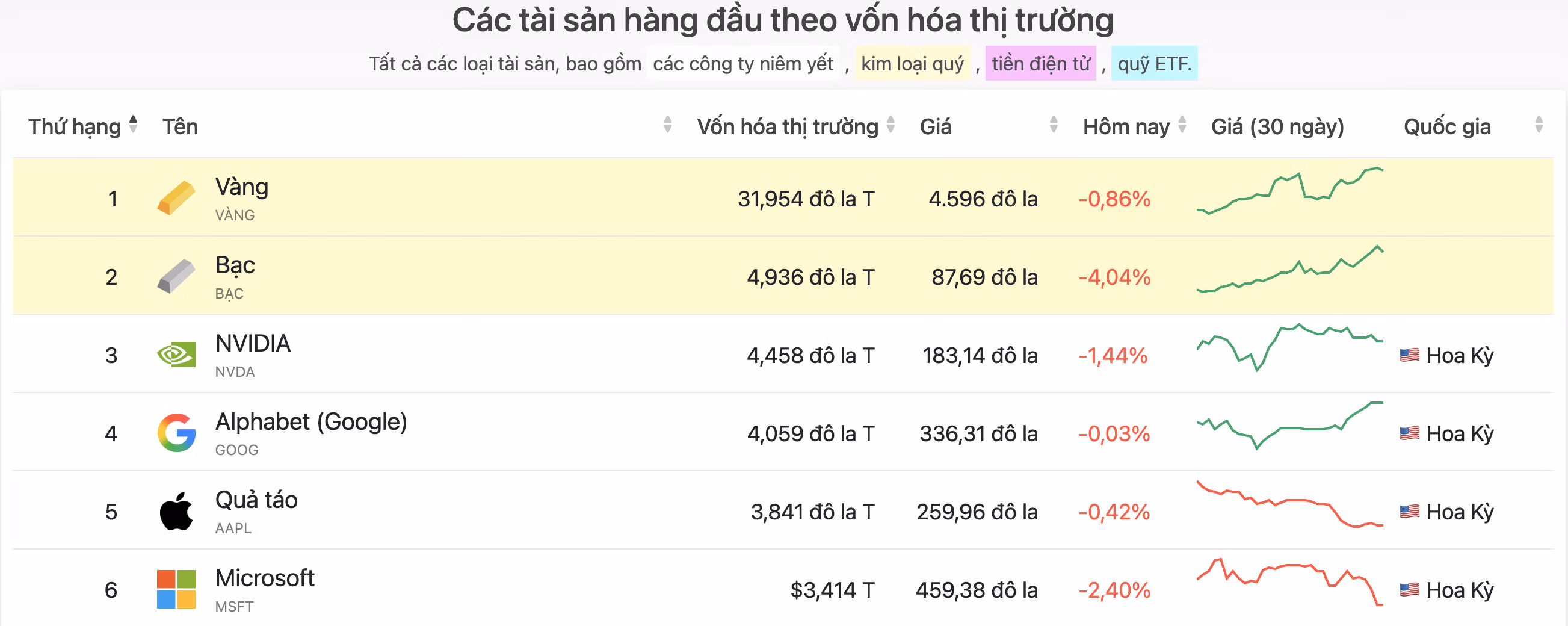The height and width of the screenshot is (626, 1568).
Task: Sort by Giá column arrows
Action: pos(1054,125)
